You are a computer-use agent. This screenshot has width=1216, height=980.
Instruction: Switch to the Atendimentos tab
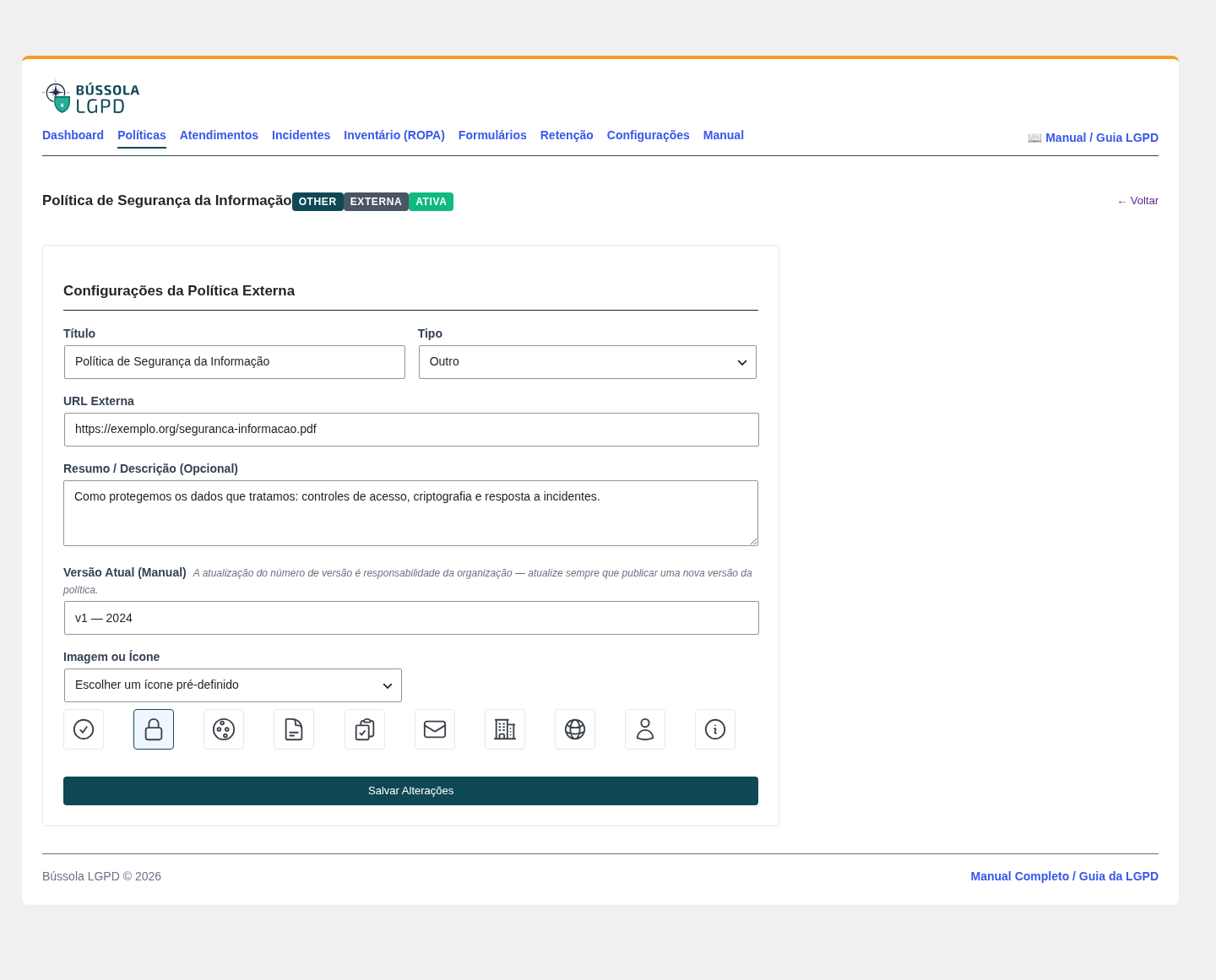pos(219,135)
